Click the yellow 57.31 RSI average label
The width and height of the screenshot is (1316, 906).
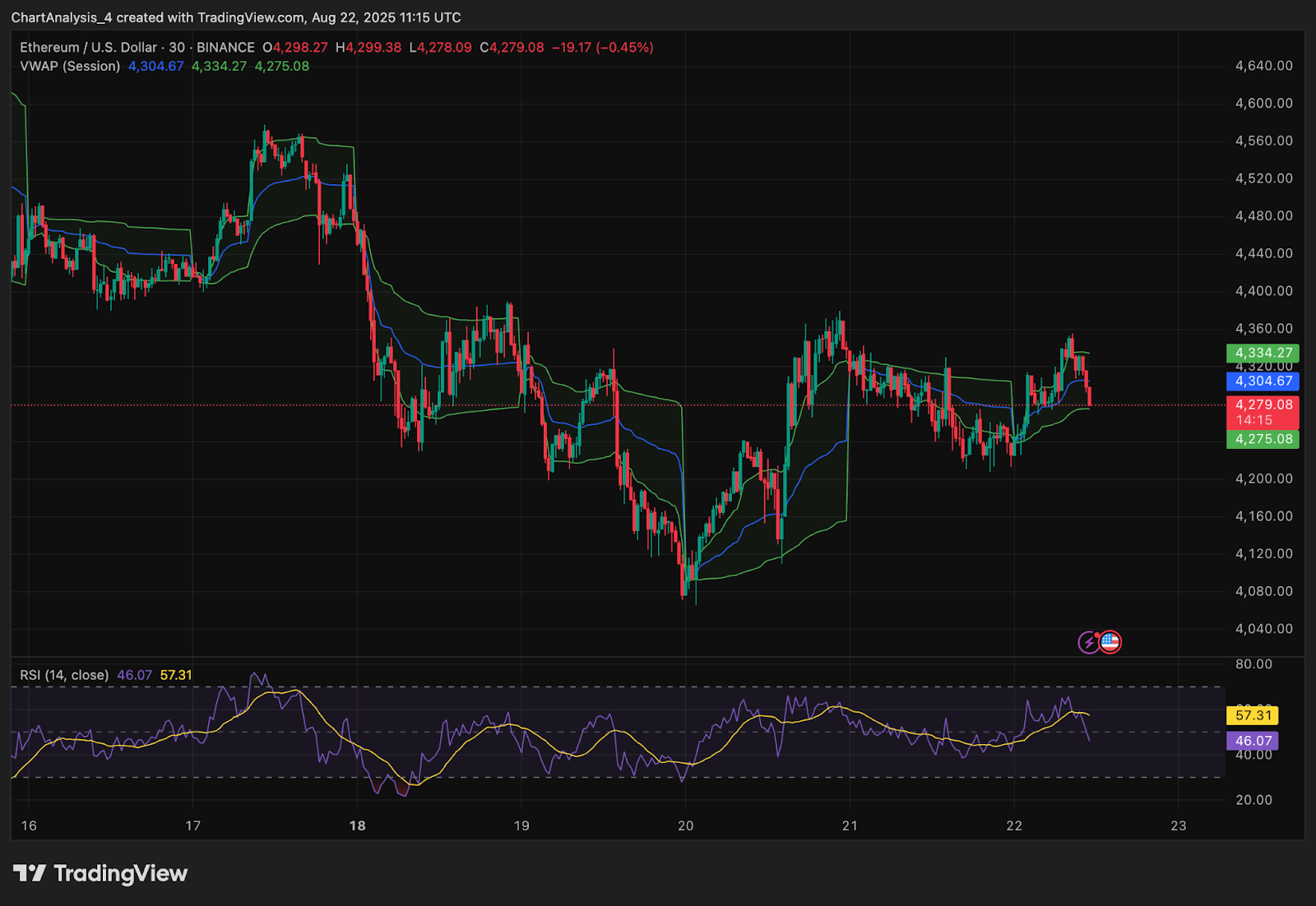click(1253, 715)
